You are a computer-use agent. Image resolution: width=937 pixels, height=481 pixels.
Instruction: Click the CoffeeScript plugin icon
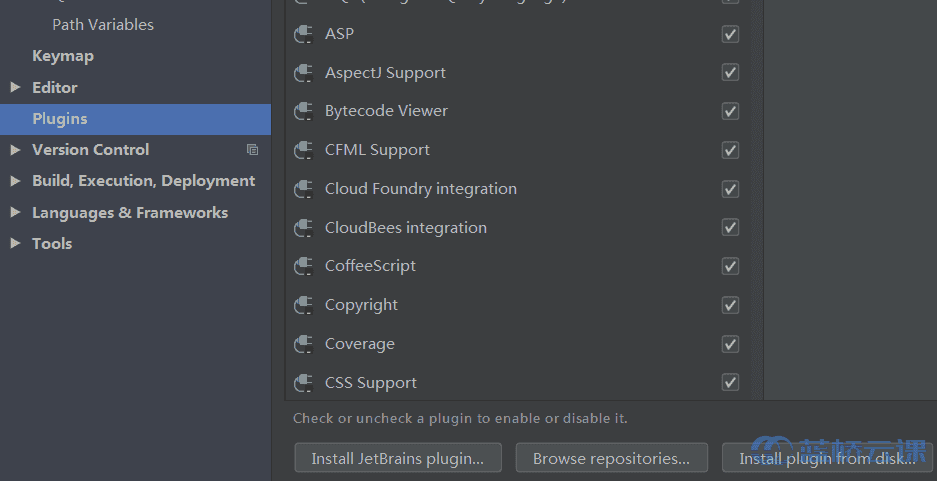tap(304, 266)
